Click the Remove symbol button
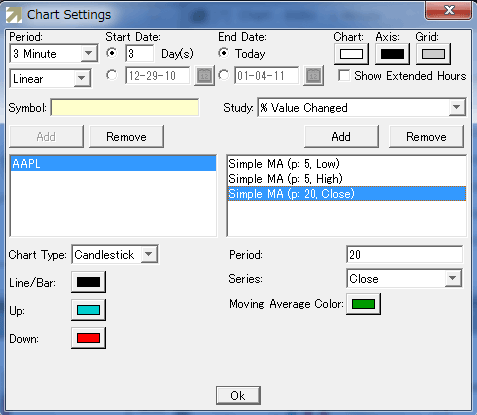Image resolution: width=477 pixels, height=415 pixels. tap(126, 137)
